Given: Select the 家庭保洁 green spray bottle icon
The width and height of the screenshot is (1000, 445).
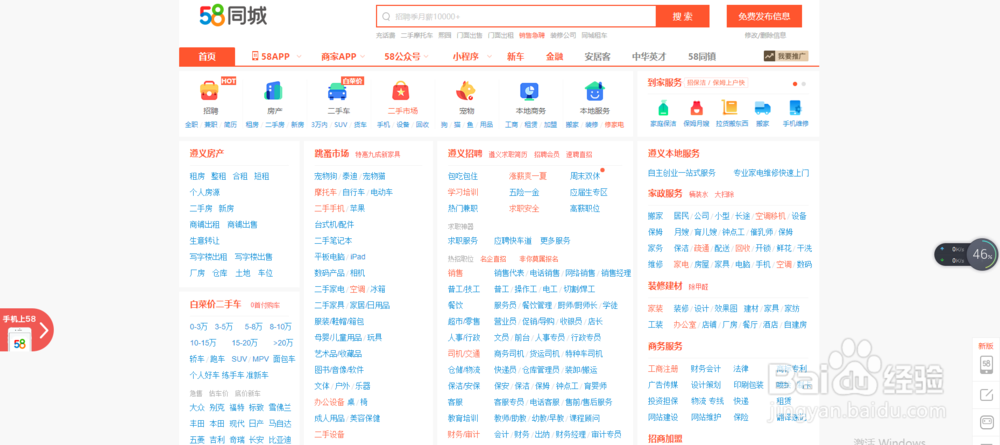Looking at the screenshot, I should 663,108.
